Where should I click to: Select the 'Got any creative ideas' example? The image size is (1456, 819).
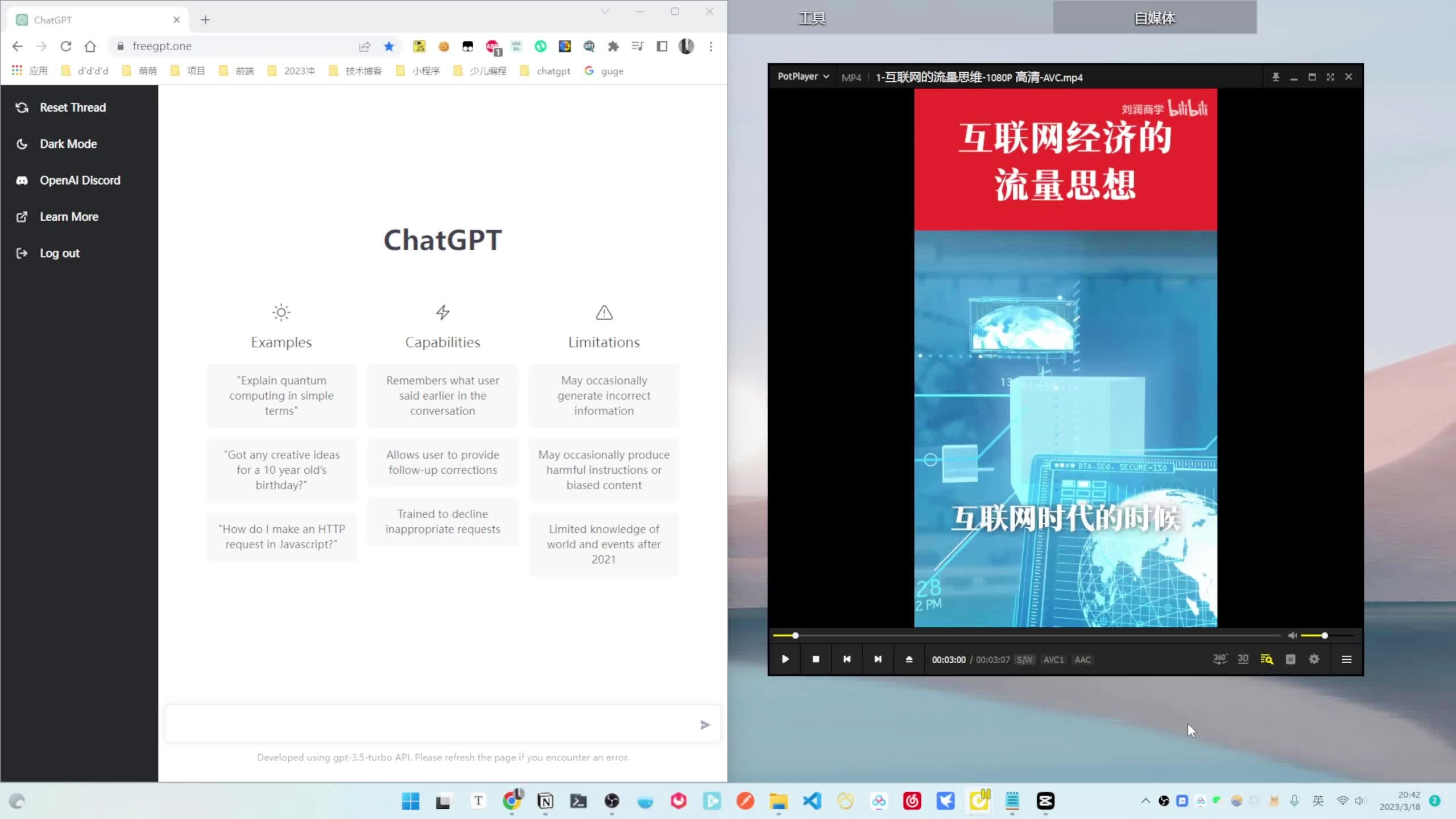coord(282,470)
